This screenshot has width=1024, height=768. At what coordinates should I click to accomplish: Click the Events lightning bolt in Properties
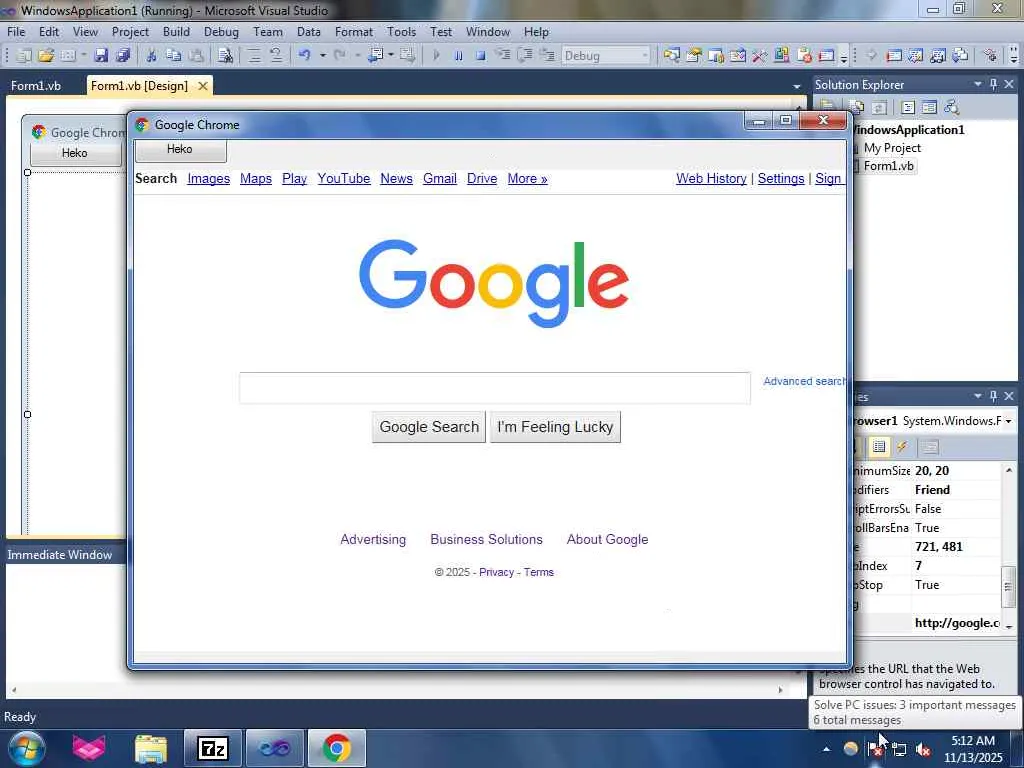[902, 447]
